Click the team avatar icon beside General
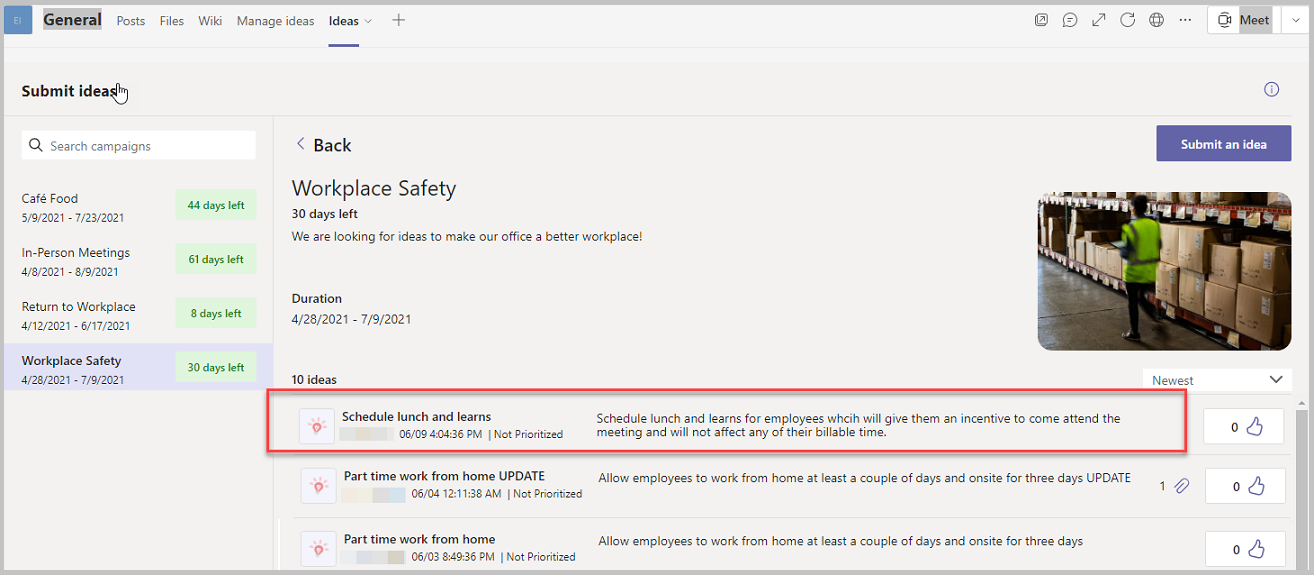Screen dimensions: 1314x575 click(x=18, y=20)
